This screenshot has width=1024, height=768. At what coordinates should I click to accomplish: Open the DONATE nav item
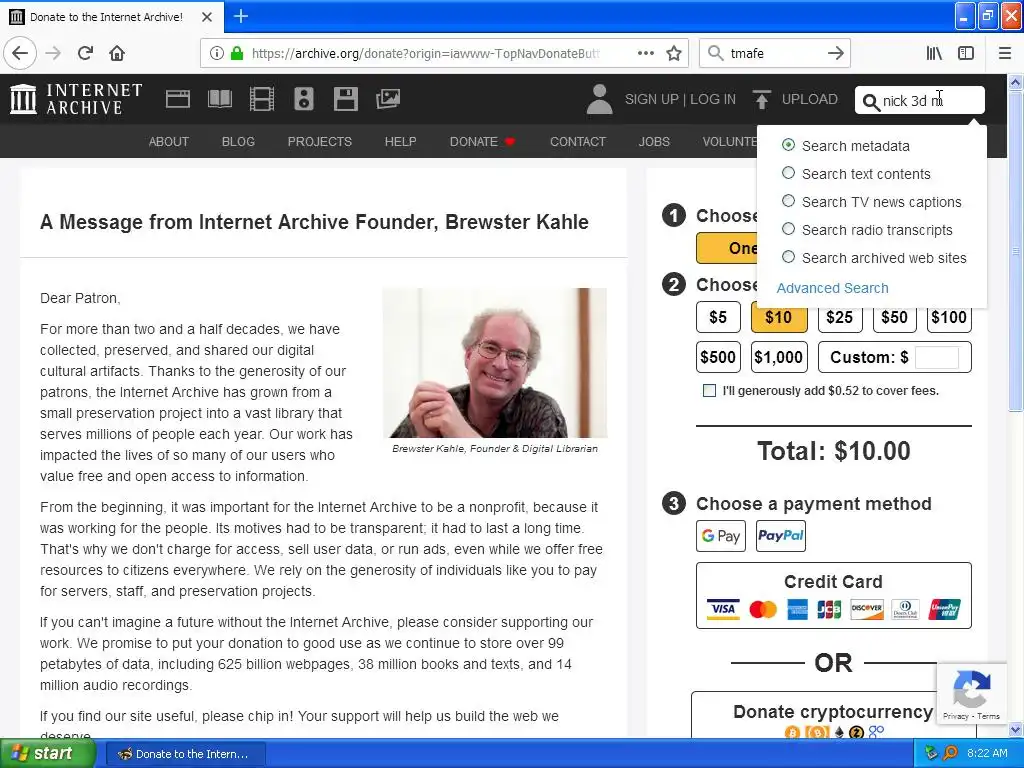[482, 142]
